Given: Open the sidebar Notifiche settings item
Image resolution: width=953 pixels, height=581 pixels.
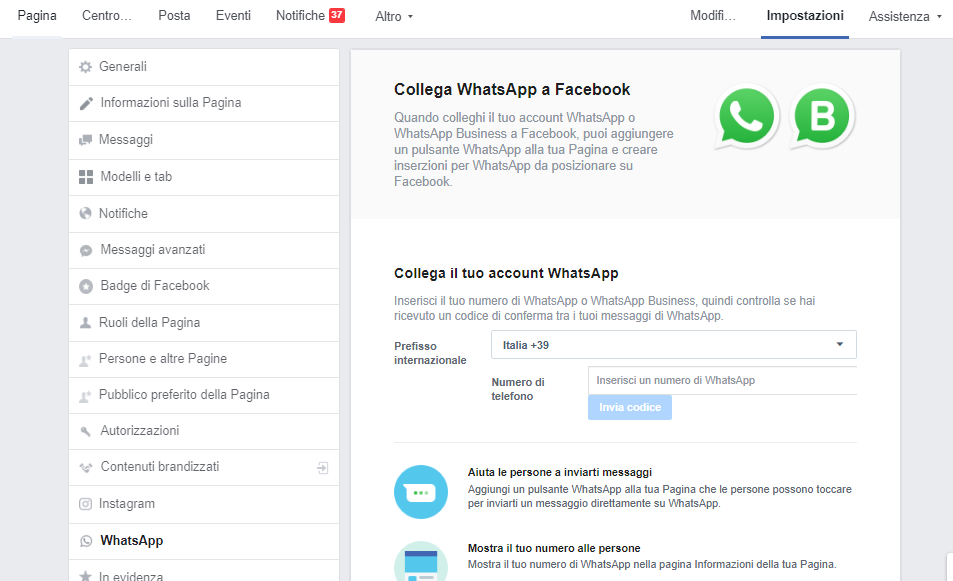Looking at the screenshot, I should pyautogui.click(x=204, y=213).
